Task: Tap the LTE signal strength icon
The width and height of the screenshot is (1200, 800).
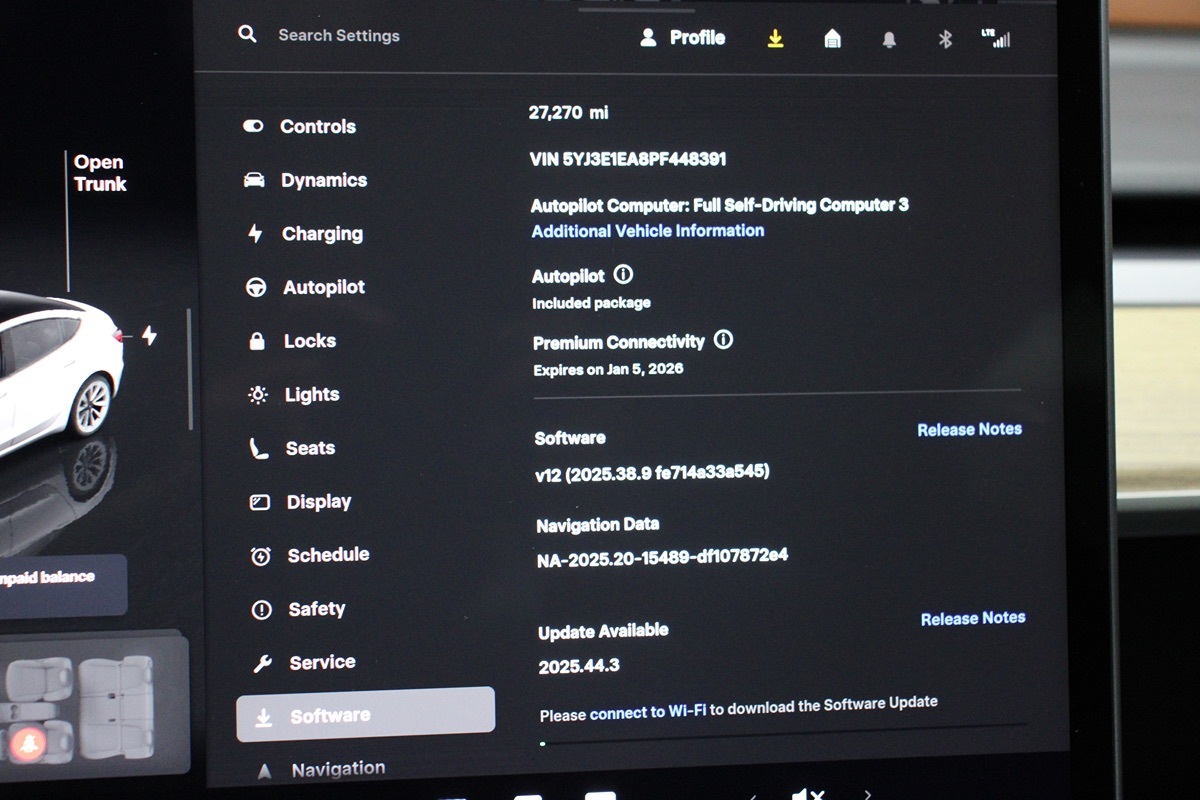Action: tap(996, 39)
